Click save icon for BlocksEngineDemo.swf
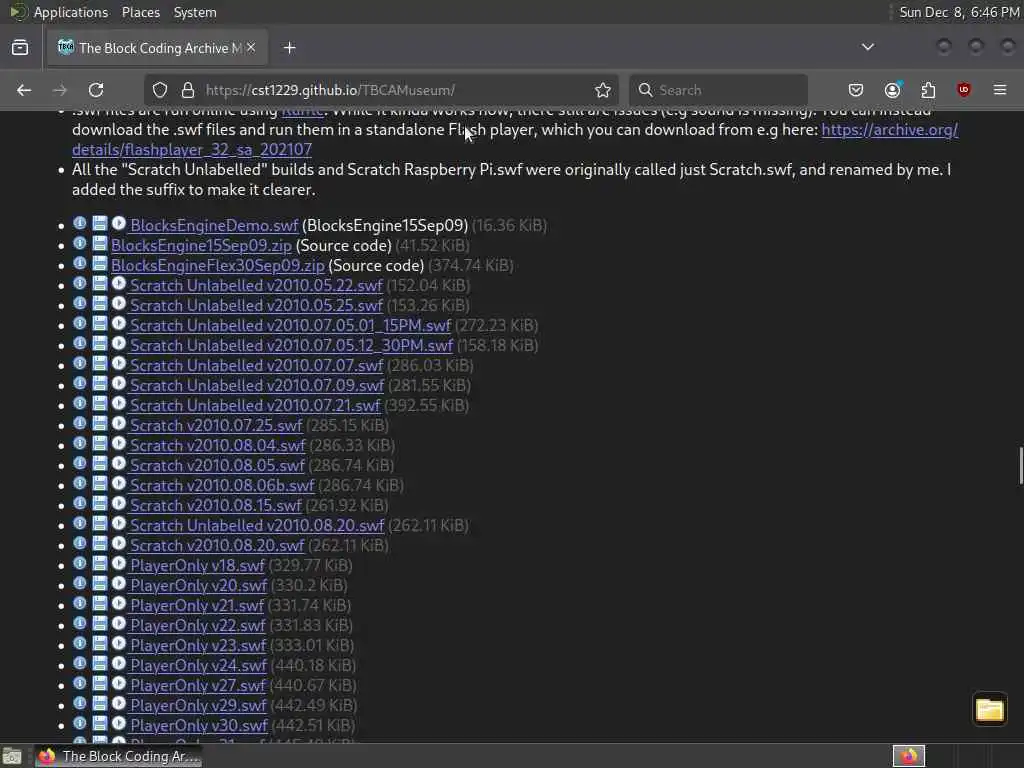The width and height of the screenshot is (1024, 768). pos(99,223)
